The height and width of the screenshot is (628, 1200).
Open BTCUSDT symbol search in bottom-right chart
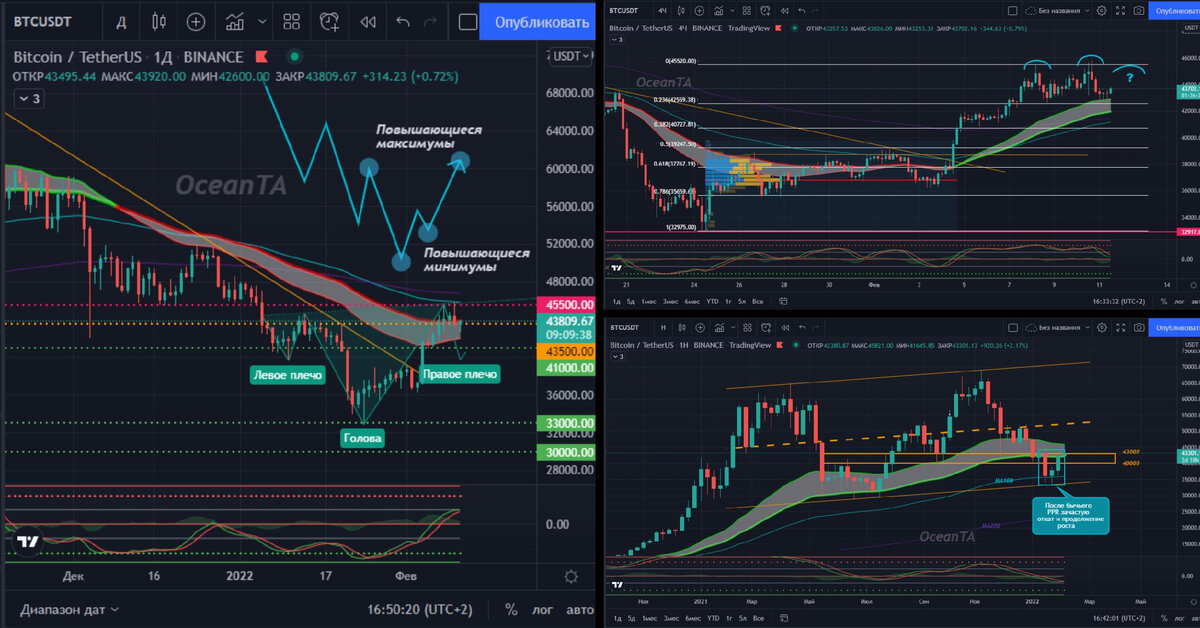pyautogui.click(x=624, y=327)
